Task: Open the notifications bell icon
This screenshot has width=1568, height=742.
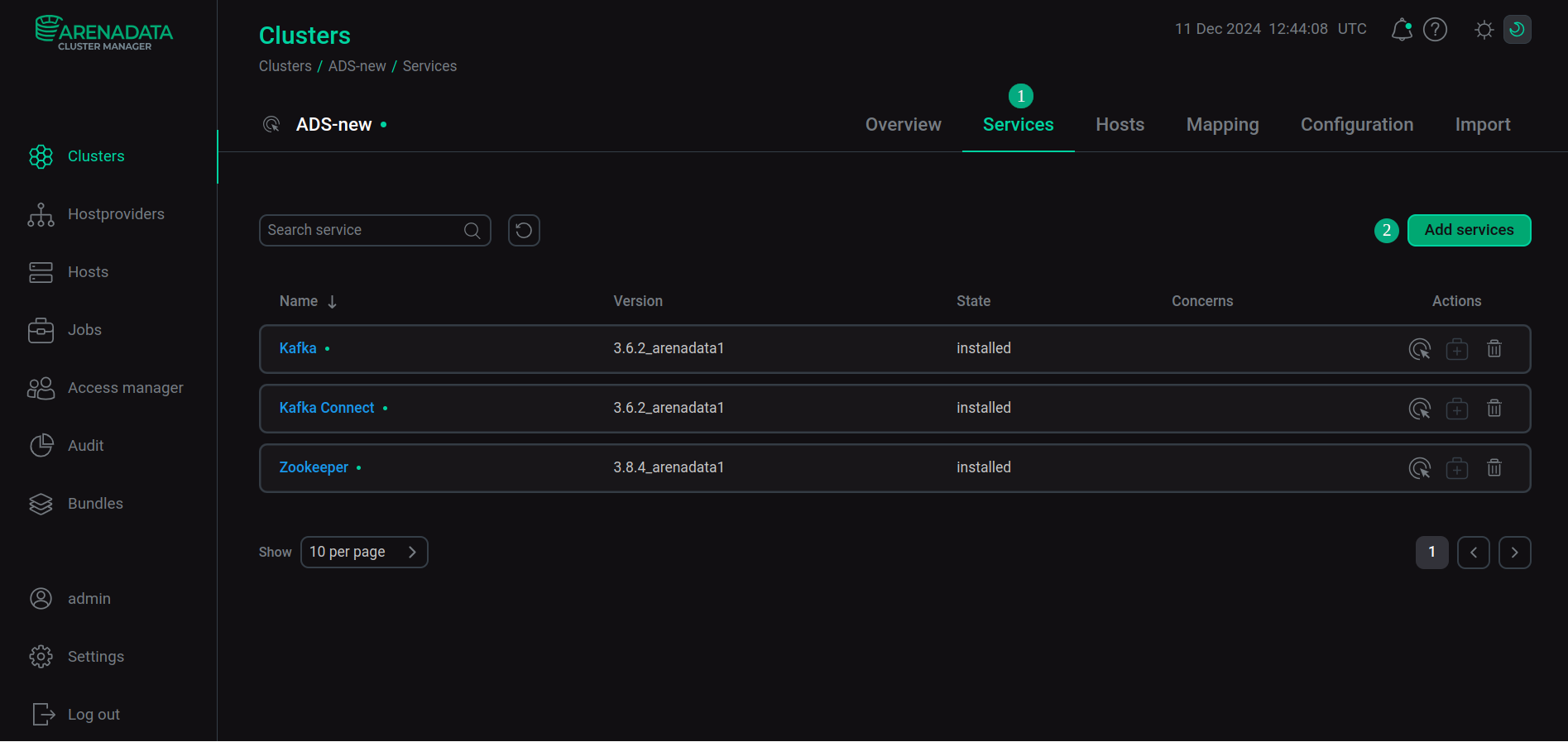Action: (1402, 30)
